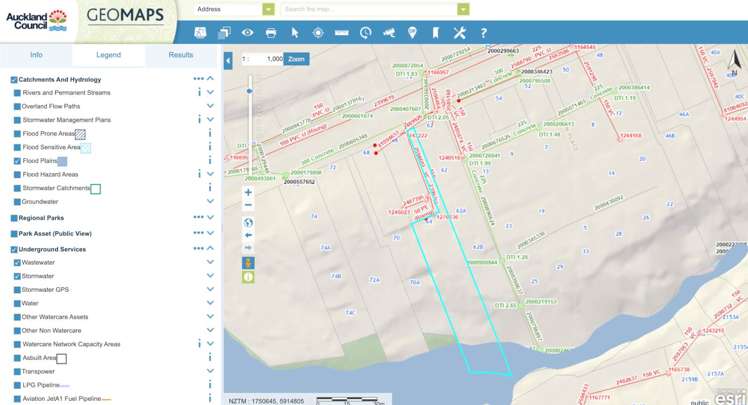Click the map zoom level slider handle

pyautogui.click(x=249, y=91)
